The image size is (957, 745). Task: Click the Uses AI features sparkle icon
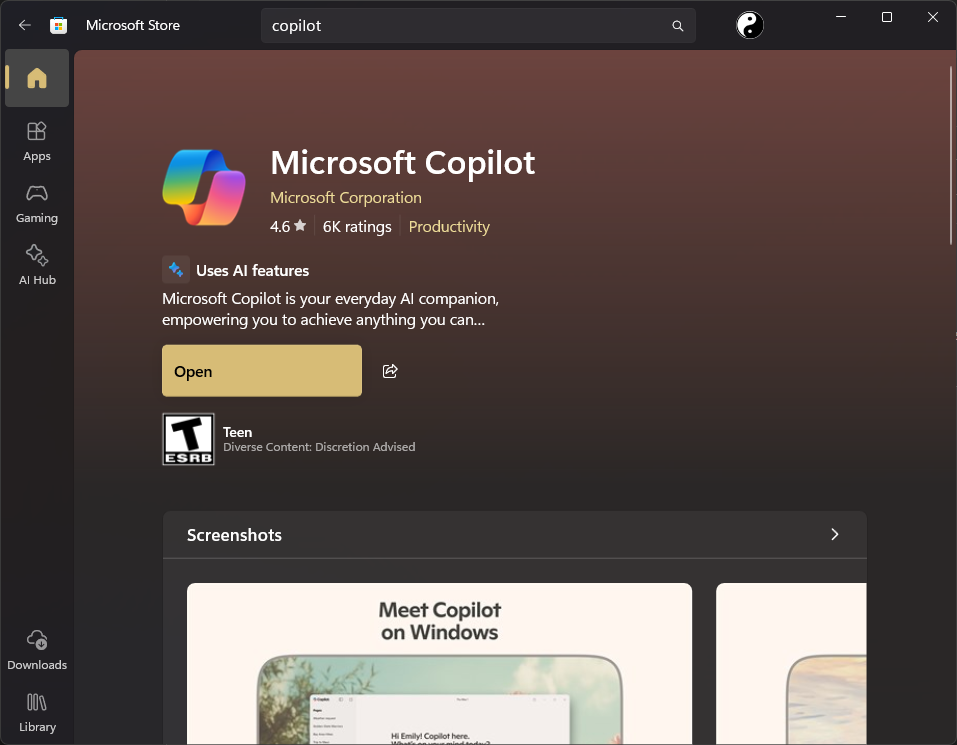pyautogui.click(x=176, y=270)
